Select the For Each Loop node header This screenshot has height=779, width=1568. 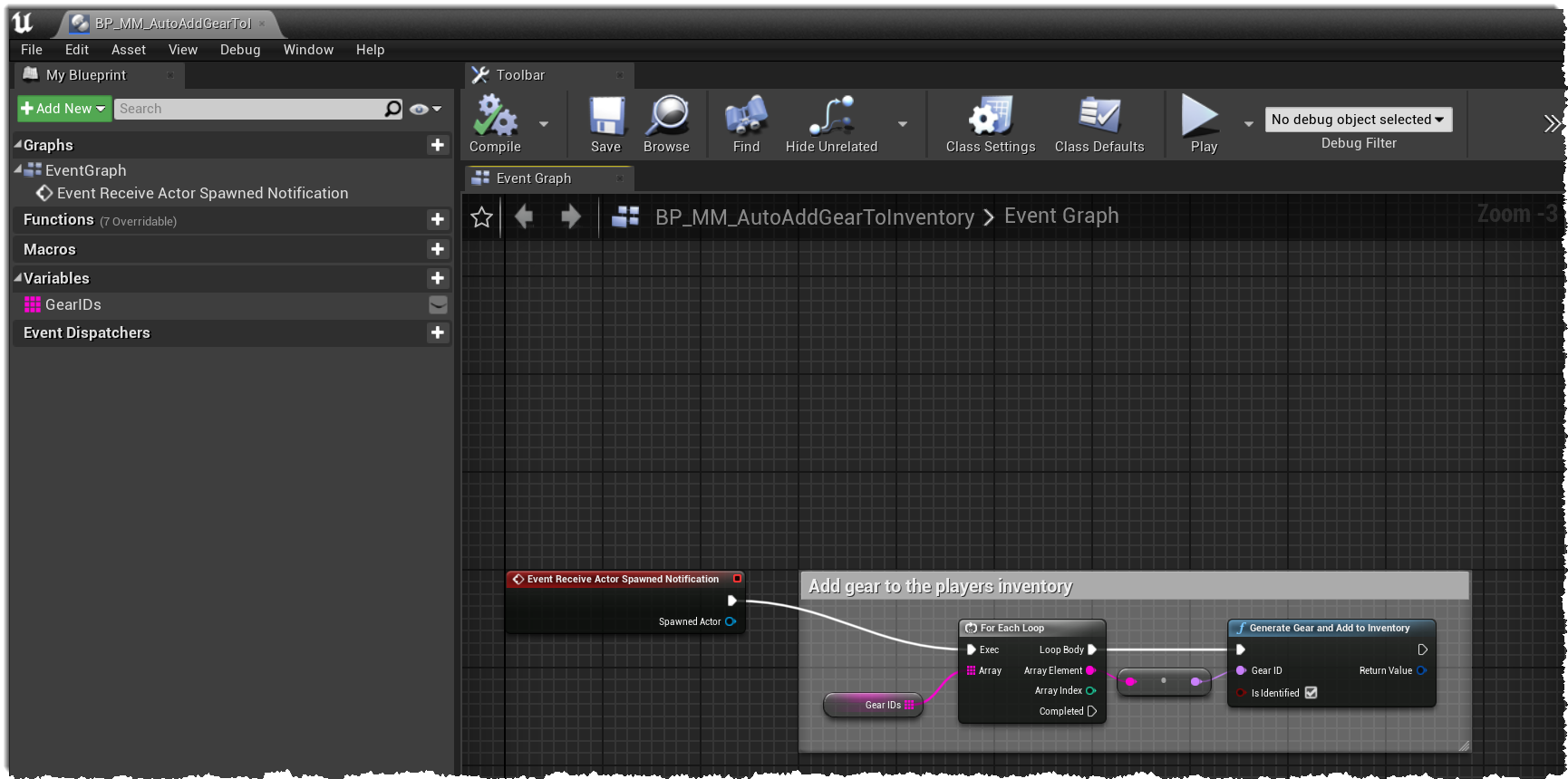click(x=1031, y=628)
